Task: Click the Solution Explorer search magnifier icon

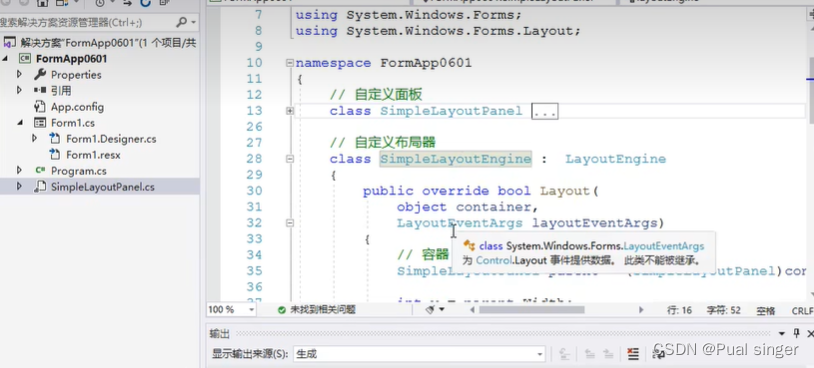Action: (182, 22)
